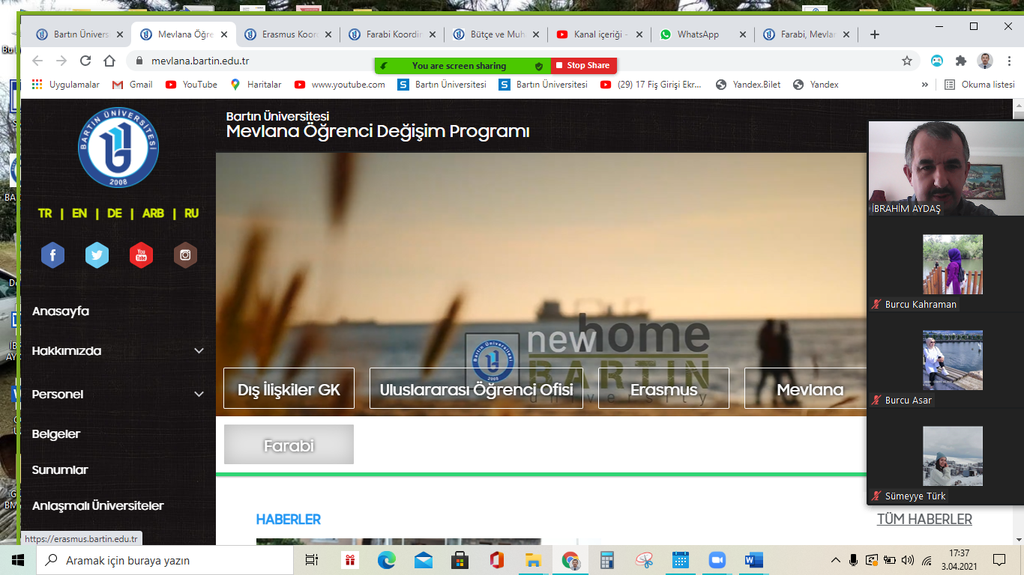Click the Farabi button below the banner
Image resolution: width=1024 pixels, height=575 pixels.
click(x=289, y=445)
